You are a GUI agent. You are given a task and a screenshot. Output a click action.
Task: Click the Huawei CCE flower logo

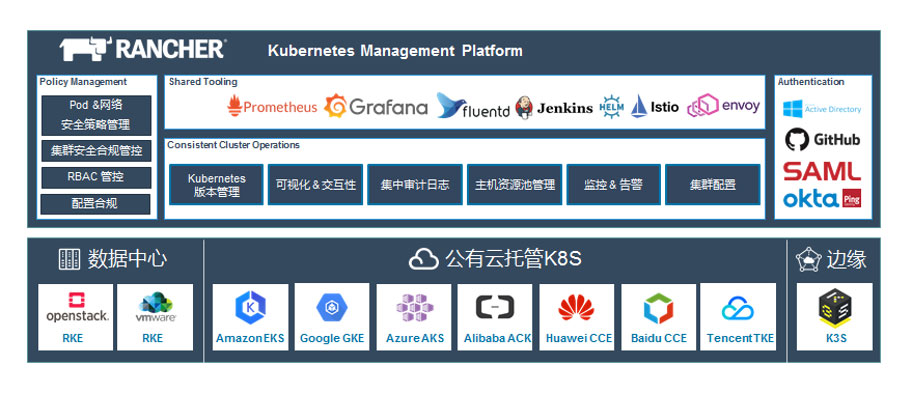coord(576,307)
